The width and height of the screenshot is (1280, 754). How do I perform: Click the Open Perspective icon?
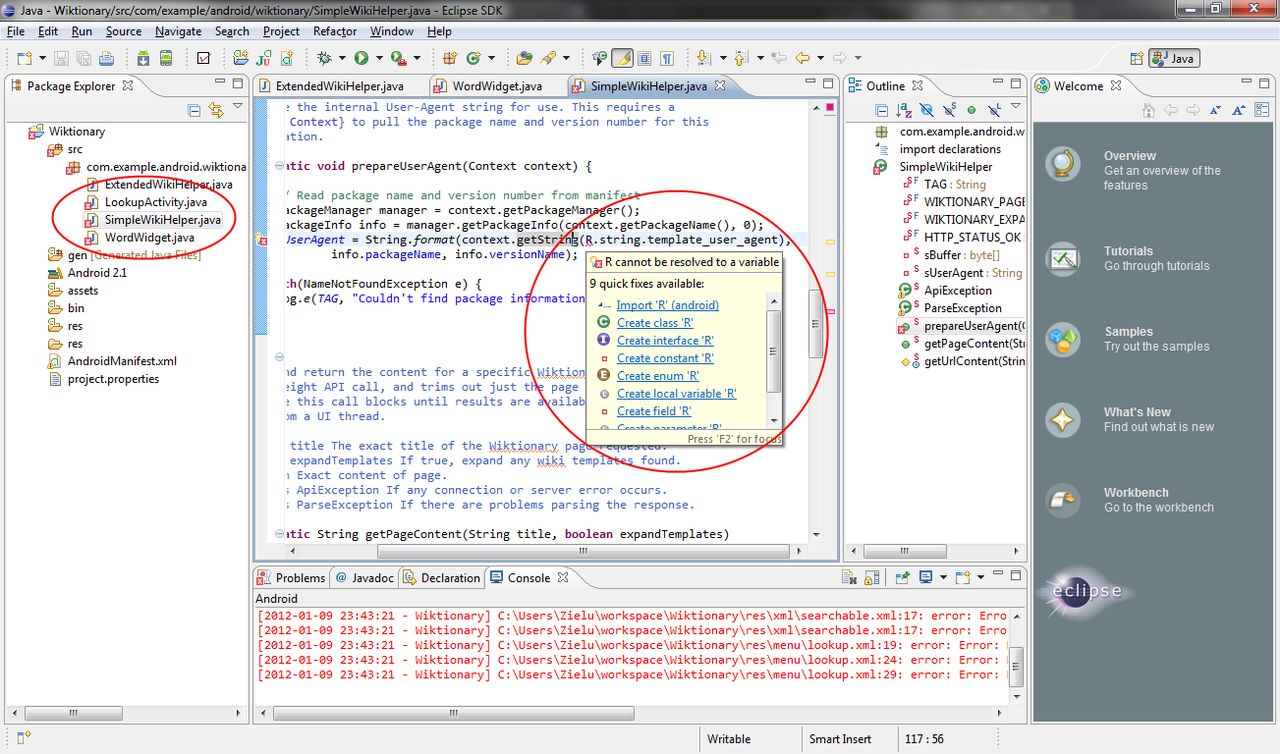(x=1136, y=58)
